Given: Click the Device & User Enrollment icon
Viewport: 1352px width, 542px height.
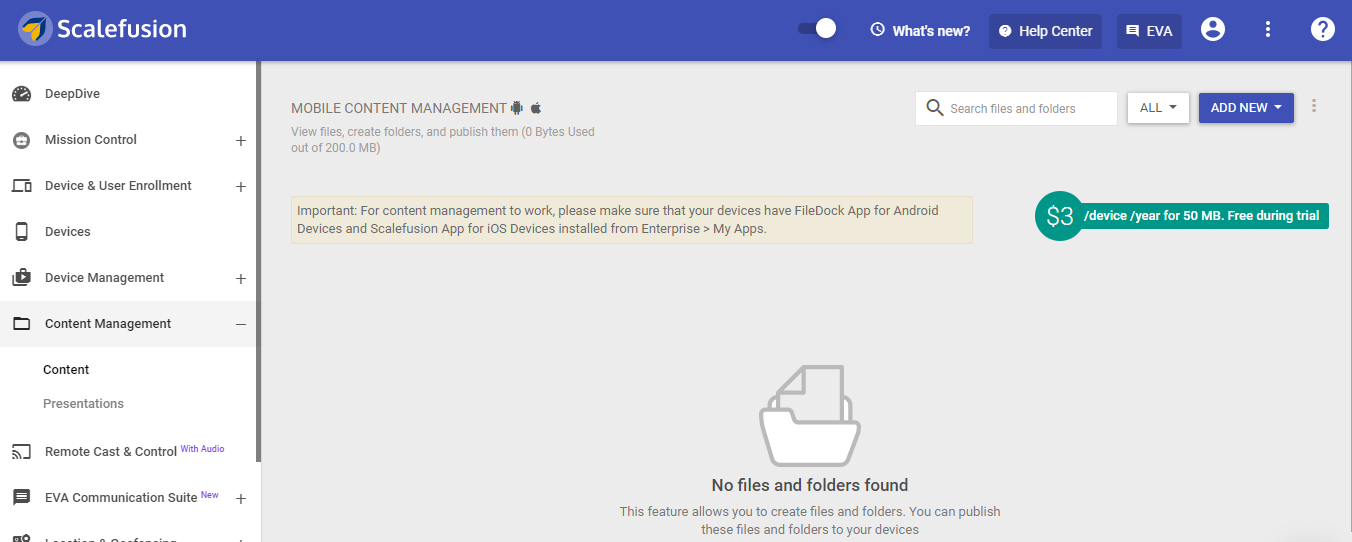Looking at the screenshot, I should tap(21, 186).
